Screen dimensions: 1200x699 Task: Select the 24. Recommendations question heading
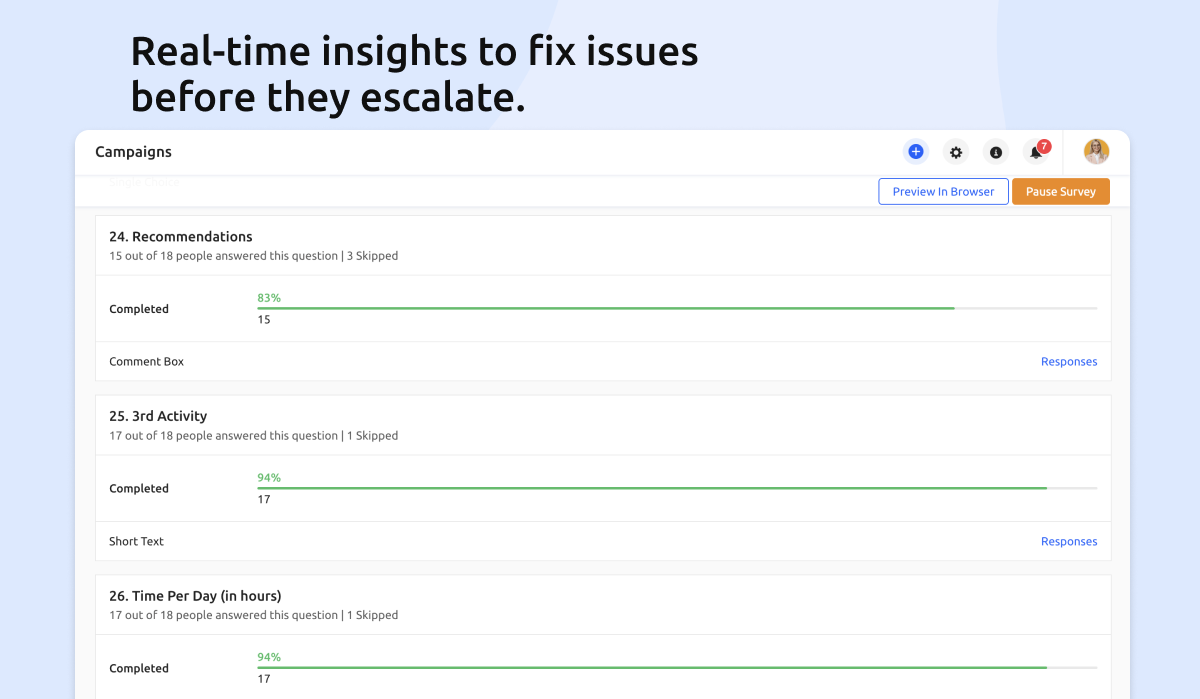tap(181, 237)
